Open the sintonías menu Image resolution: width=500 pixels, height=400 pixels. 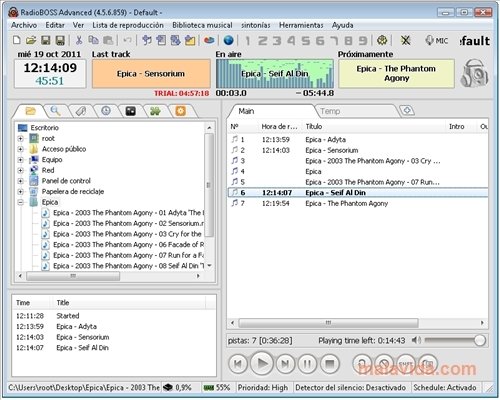pos(256,25)
